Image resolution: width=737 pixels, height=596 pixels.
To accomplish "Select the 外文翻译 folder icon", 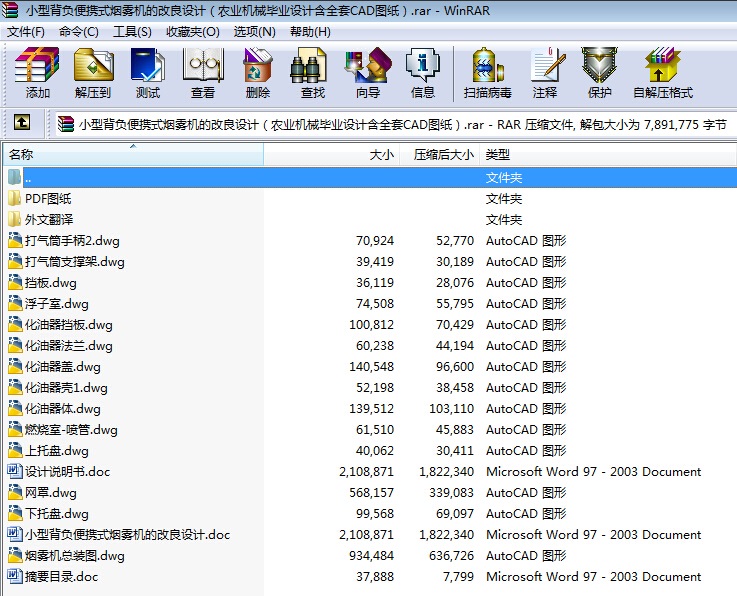I will (15, 219).
